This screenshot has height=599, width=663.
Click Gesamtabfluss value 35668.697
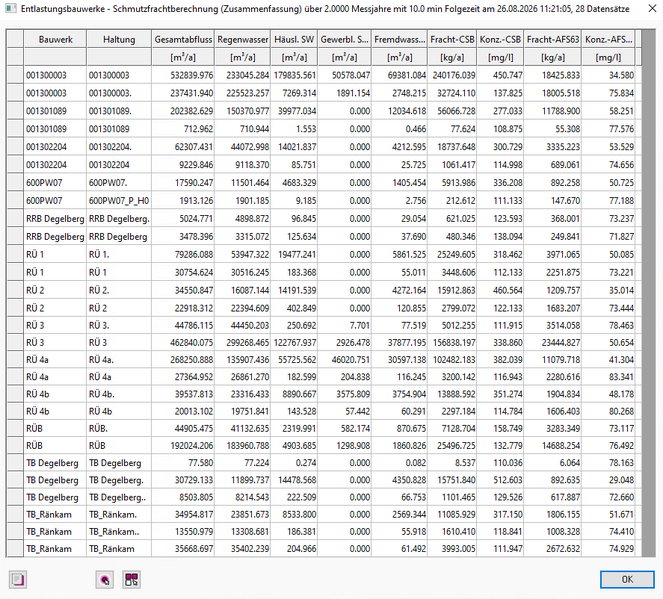point(183,549)
